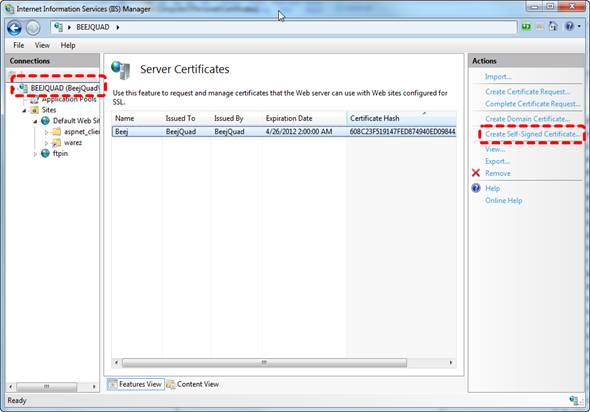The width and height of the screenshot is (590, 412).
Task: Click the ftpin globe icon
Action: point(46,153)
